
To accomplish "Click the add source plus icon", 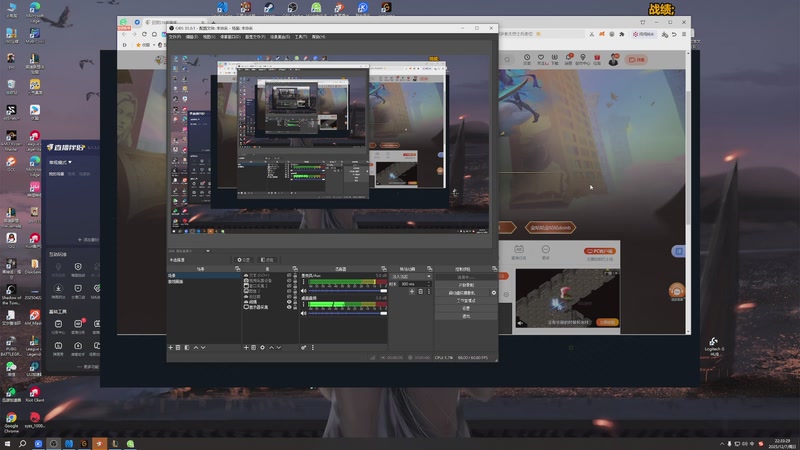I will (246, 347).
